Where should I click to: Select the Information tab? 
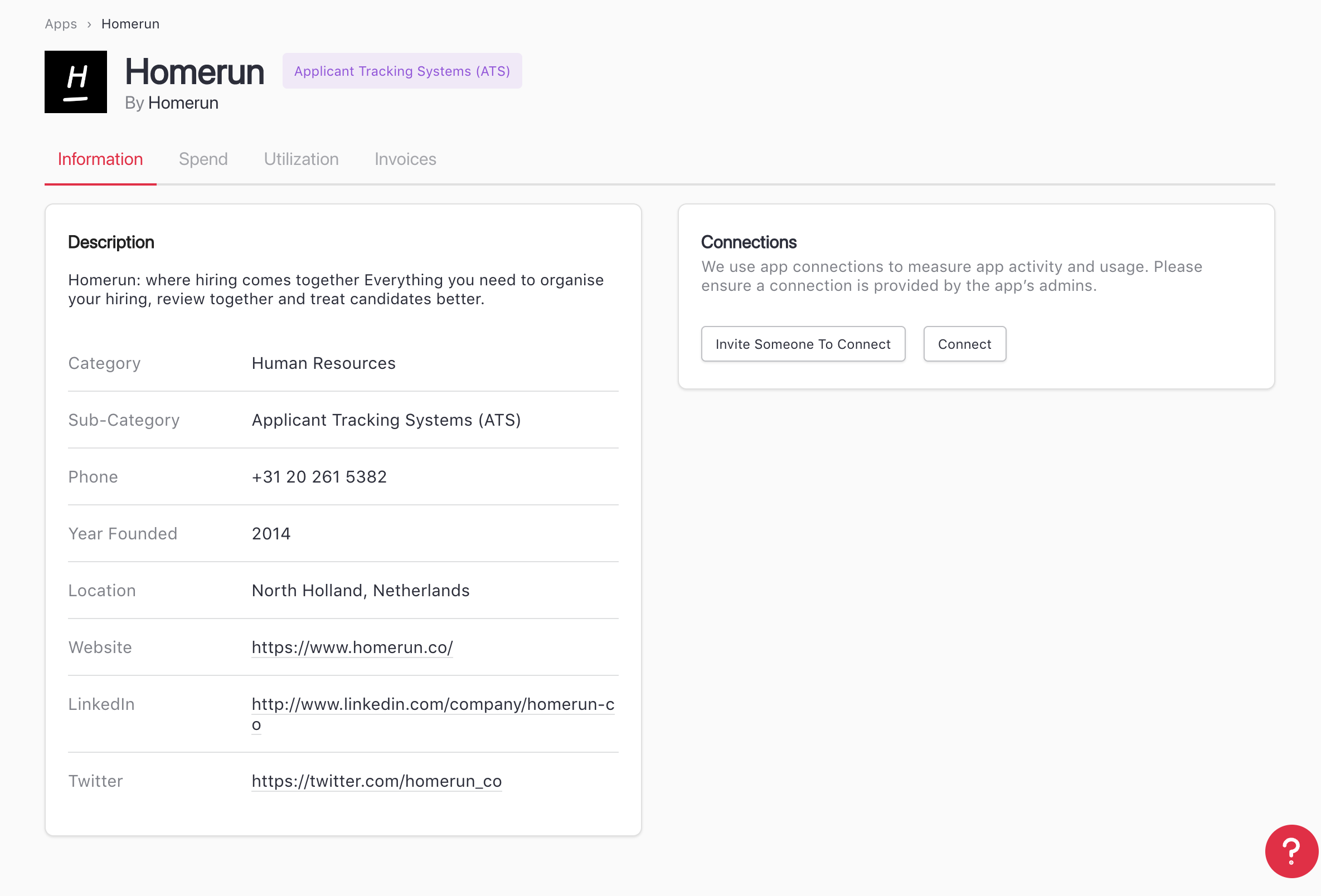tap(100, 159)
